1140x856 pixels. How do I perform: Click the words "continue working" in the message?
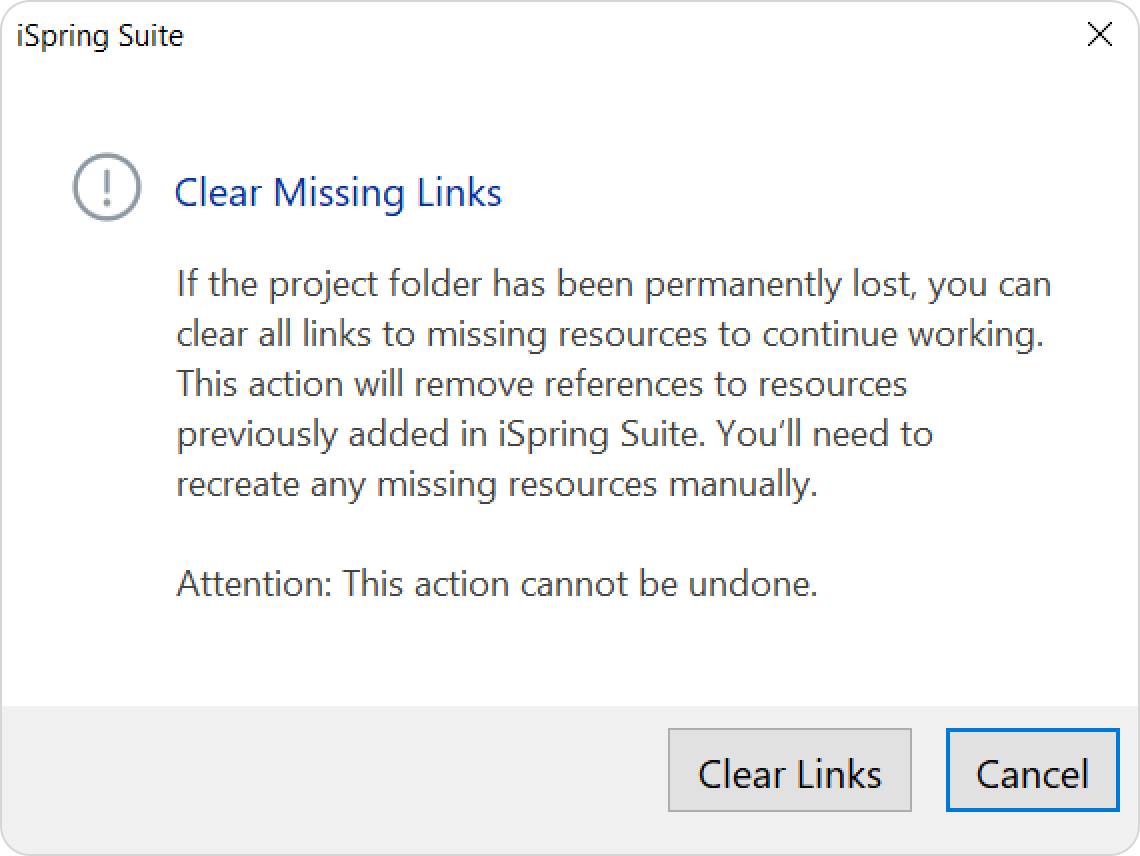pos(903,335)
